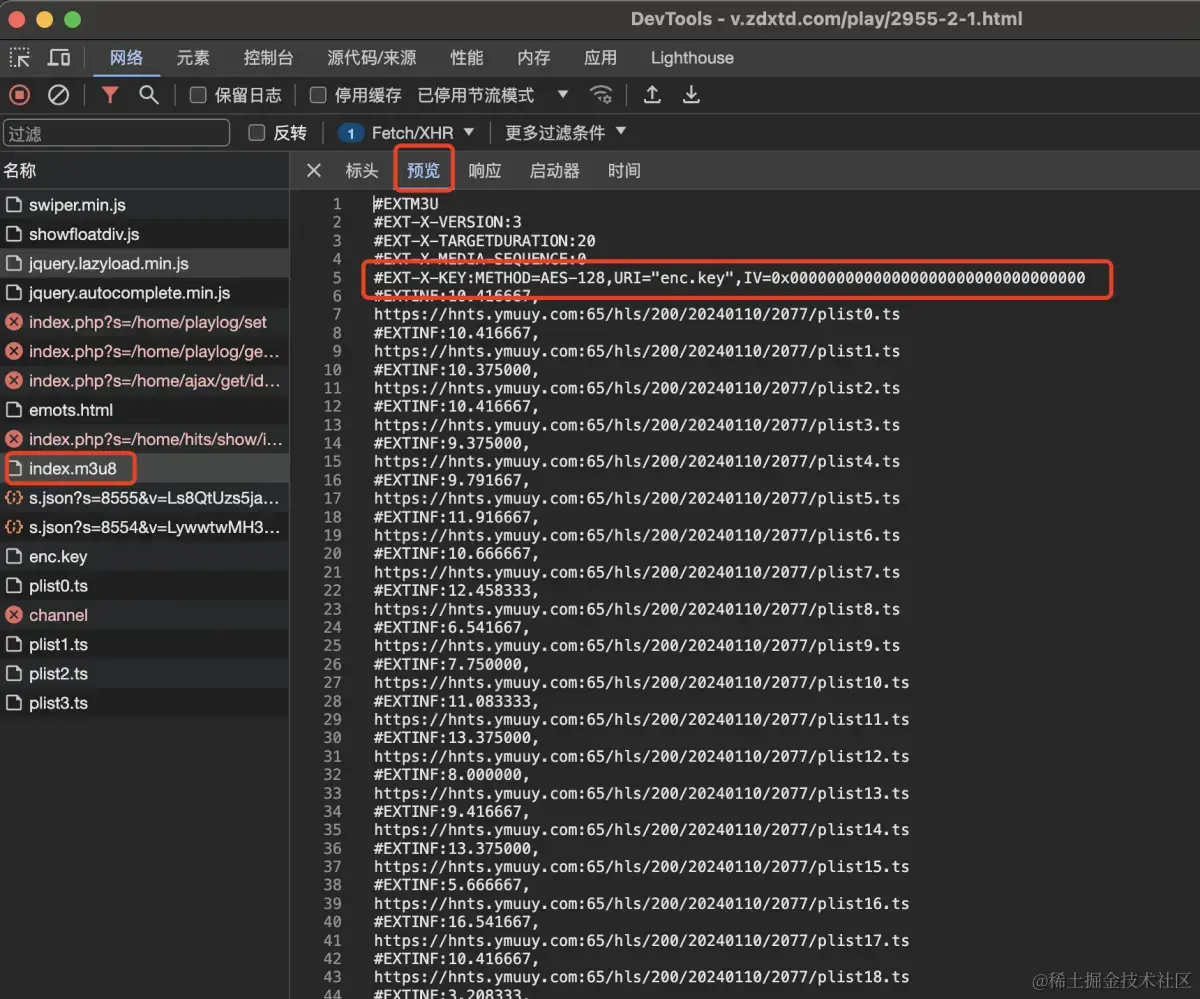Toggle the device toolbar icon

click(59, 58)
